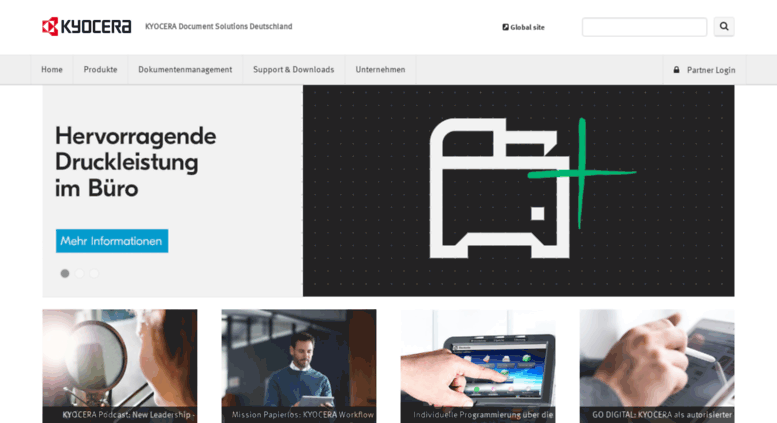Open the Produkte menu
The height and width of the screenshot is (423, 777).
click(x=100, y=70)
